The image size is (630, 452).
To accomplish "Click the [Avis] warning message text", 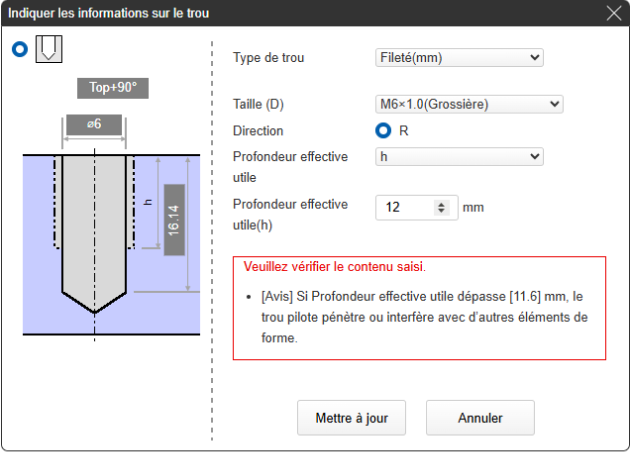I will point(420,318).
